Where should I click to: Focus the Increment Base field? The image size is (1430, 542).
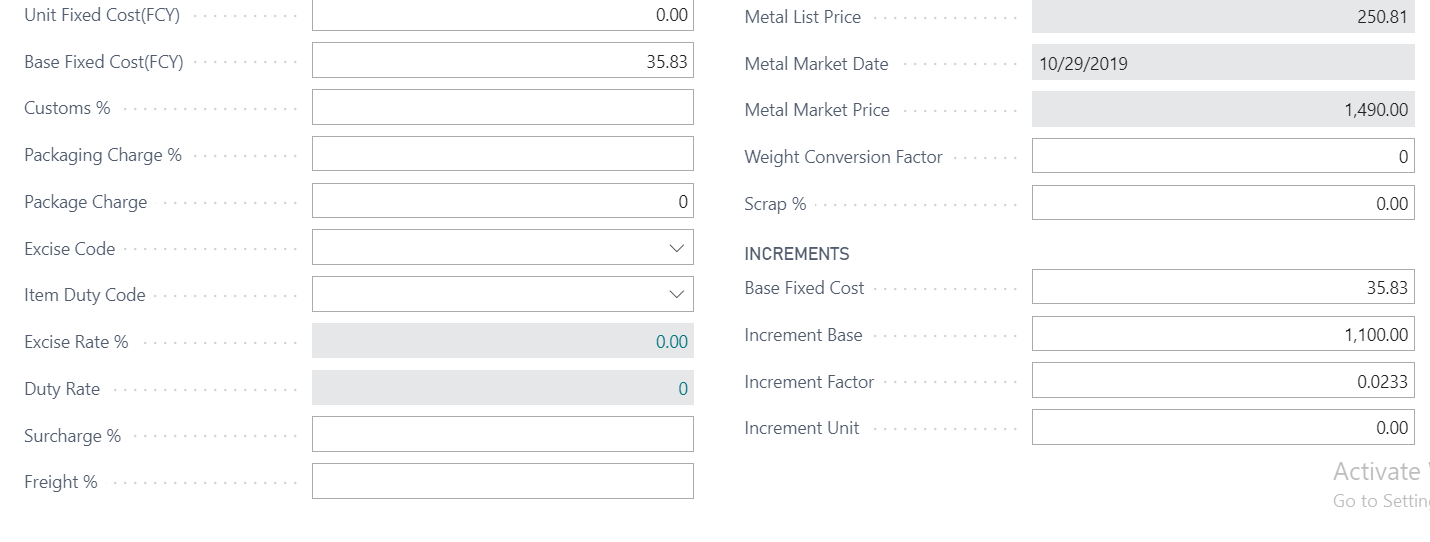pos(1223,334)
